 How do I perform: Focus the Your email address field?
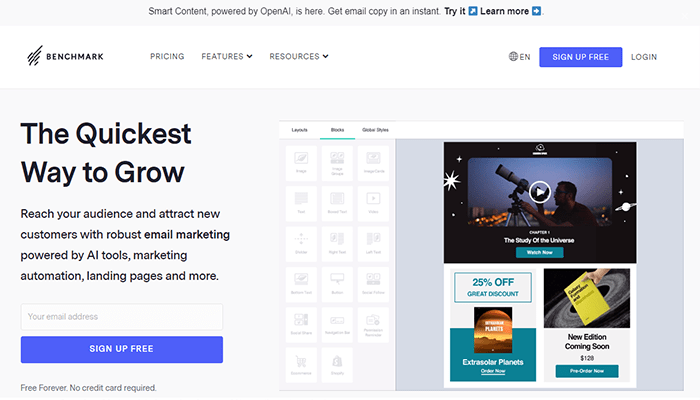coord(122,317)
